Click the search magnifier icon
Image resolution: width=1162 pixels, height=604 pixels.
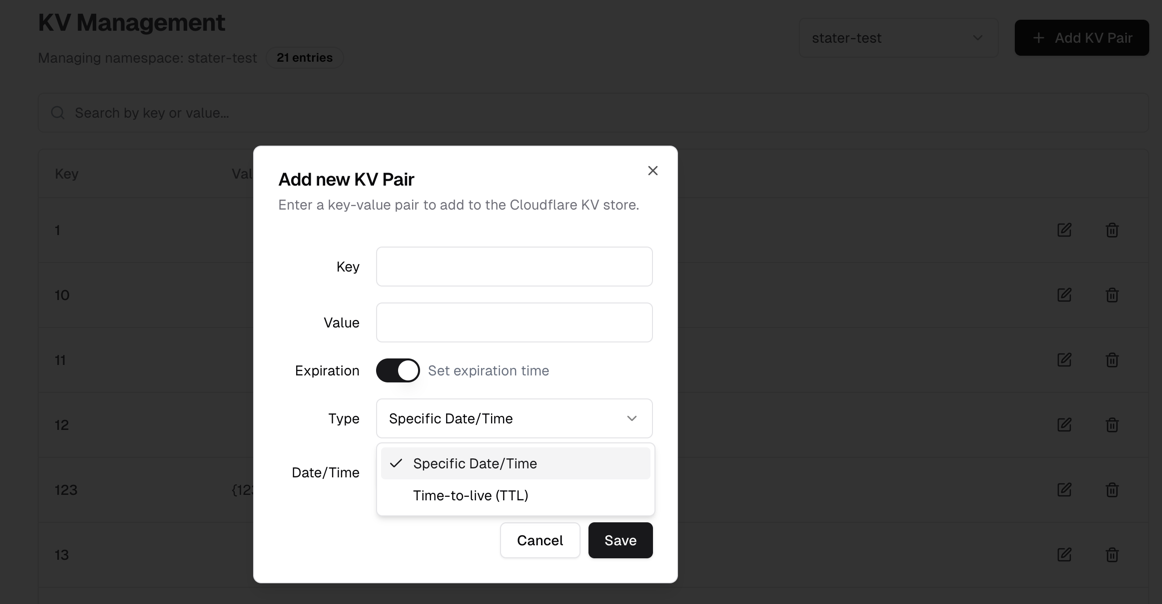coord(57,112)
